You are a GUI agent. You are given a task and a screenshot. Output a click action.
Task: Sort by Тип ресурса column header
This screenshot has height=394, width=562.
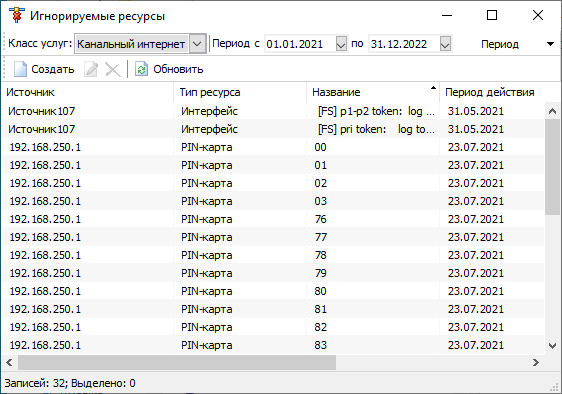click(240, 92)
